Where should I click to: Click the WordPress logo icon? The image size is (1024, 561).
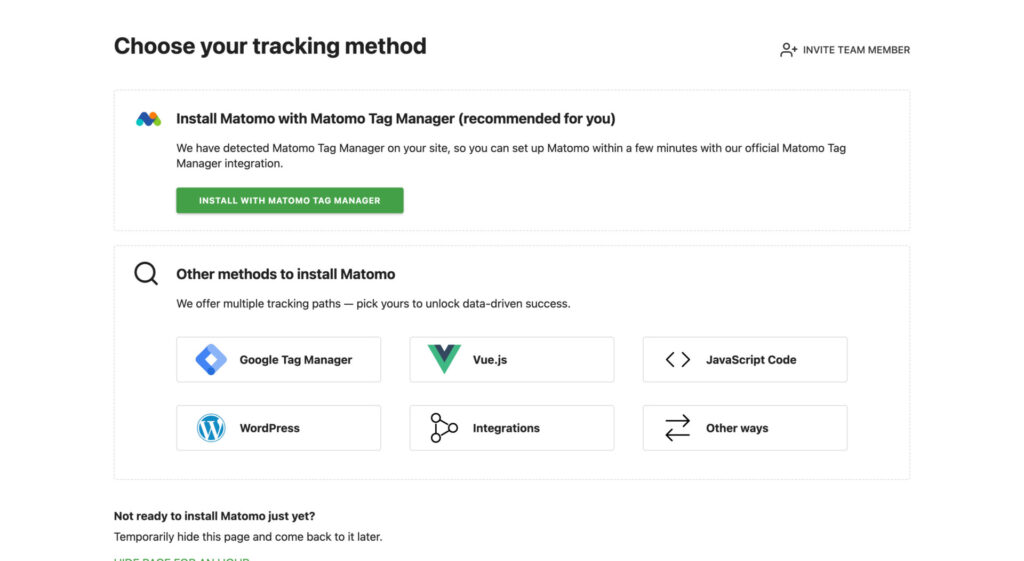pos(211,428)
